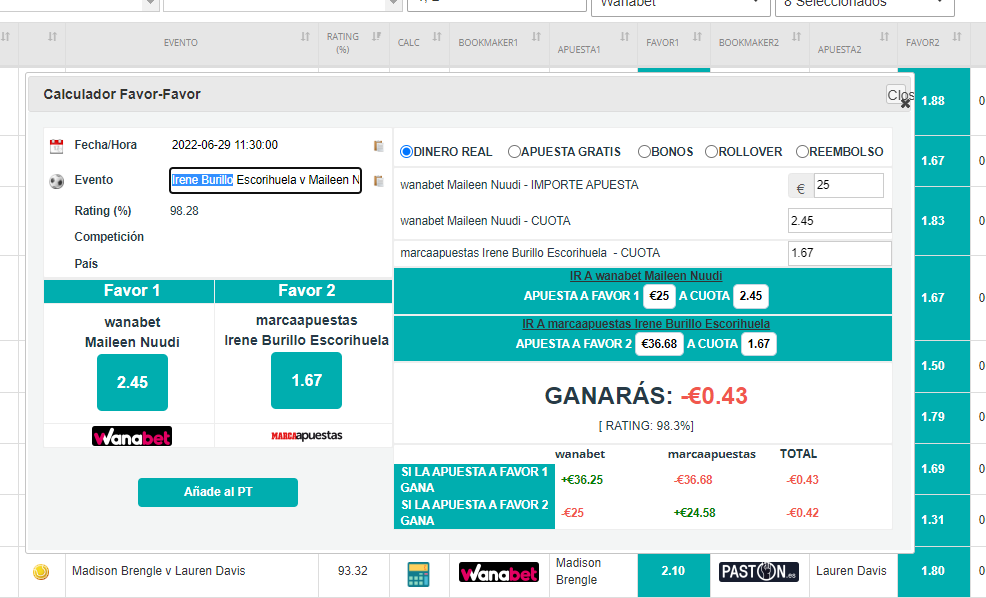The image size is (986, 598).
Task: Sort table by APUESTA1 column
Action: click(x=624, y=36)
